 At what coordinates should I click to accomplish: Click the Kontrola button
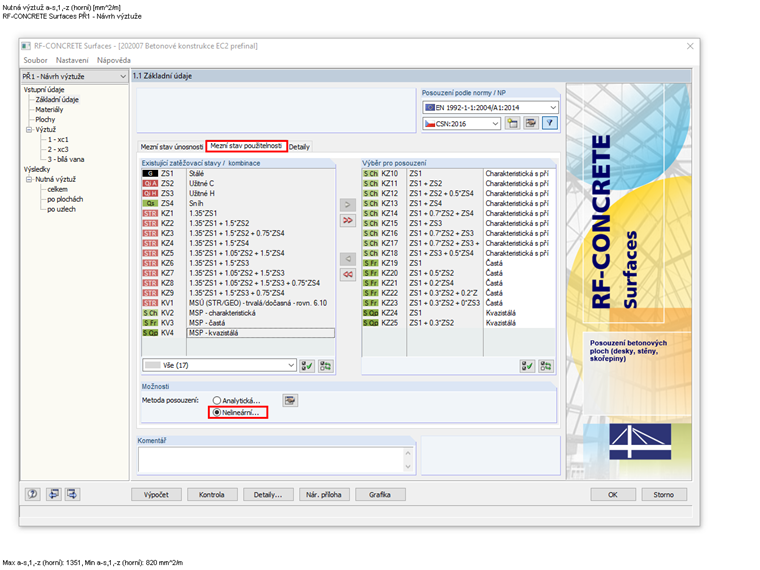click(x=212, y=494)
